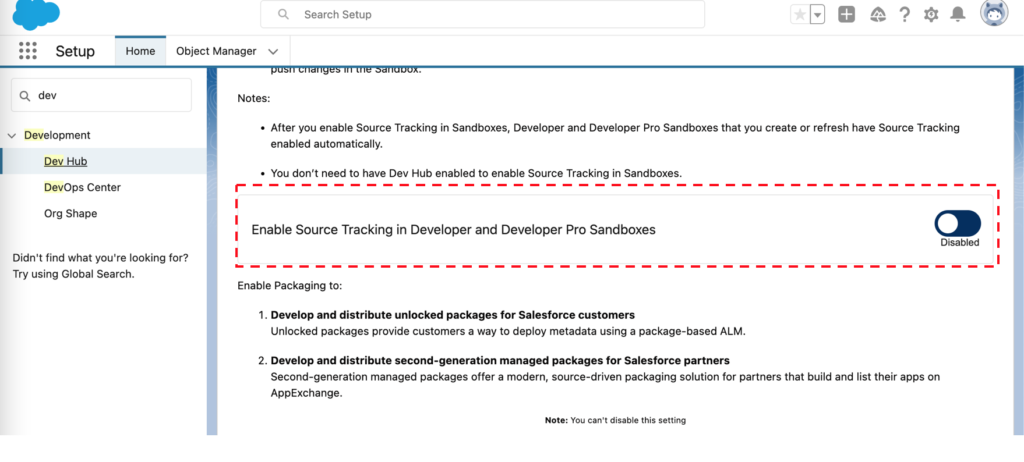The height and width of the screenshot is (462, 1024).
Task: Click the 'Enable Source Tracking in Developer and Developer Pro Sandboxes' label
Action: point(453,230)
